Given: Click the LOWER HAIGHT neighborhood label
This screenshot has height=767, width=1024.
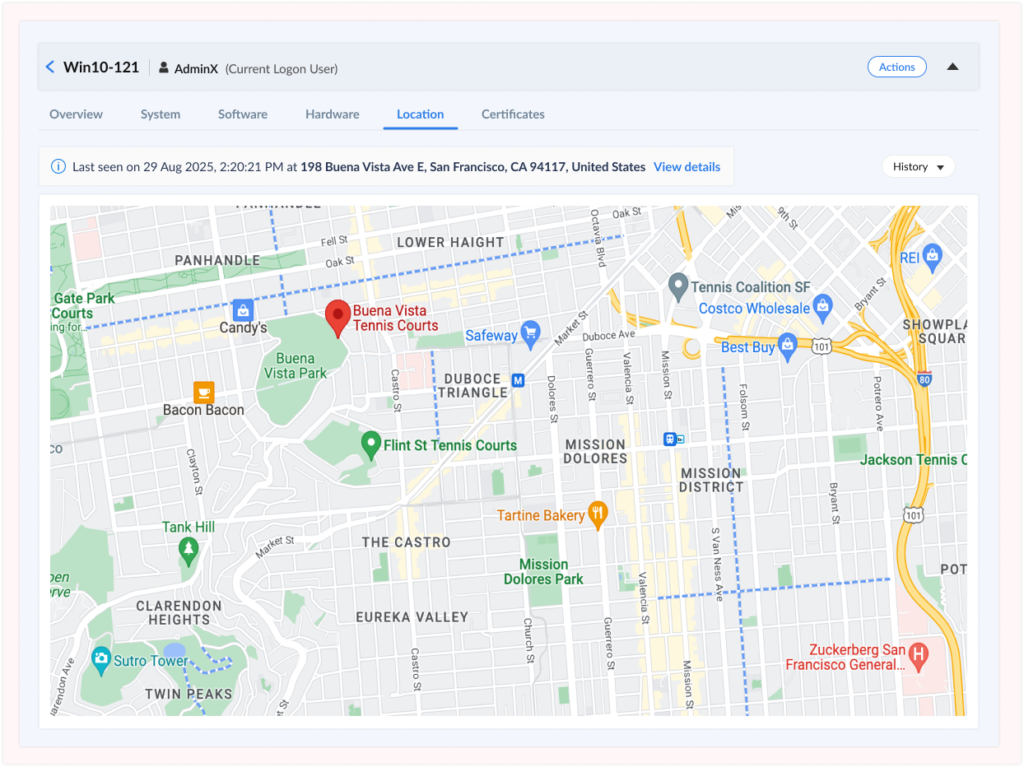Looking at the screenshot, I should 450,242.
